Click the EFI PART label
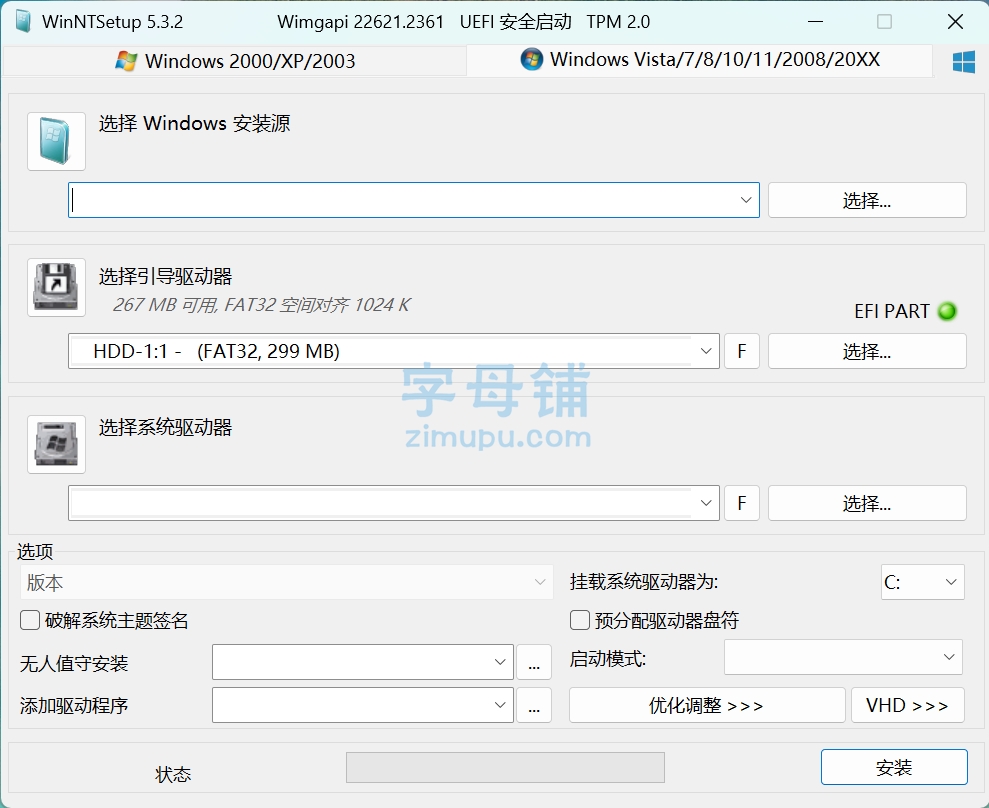Screen dimensions: 989x808 (x=891, y=311)
